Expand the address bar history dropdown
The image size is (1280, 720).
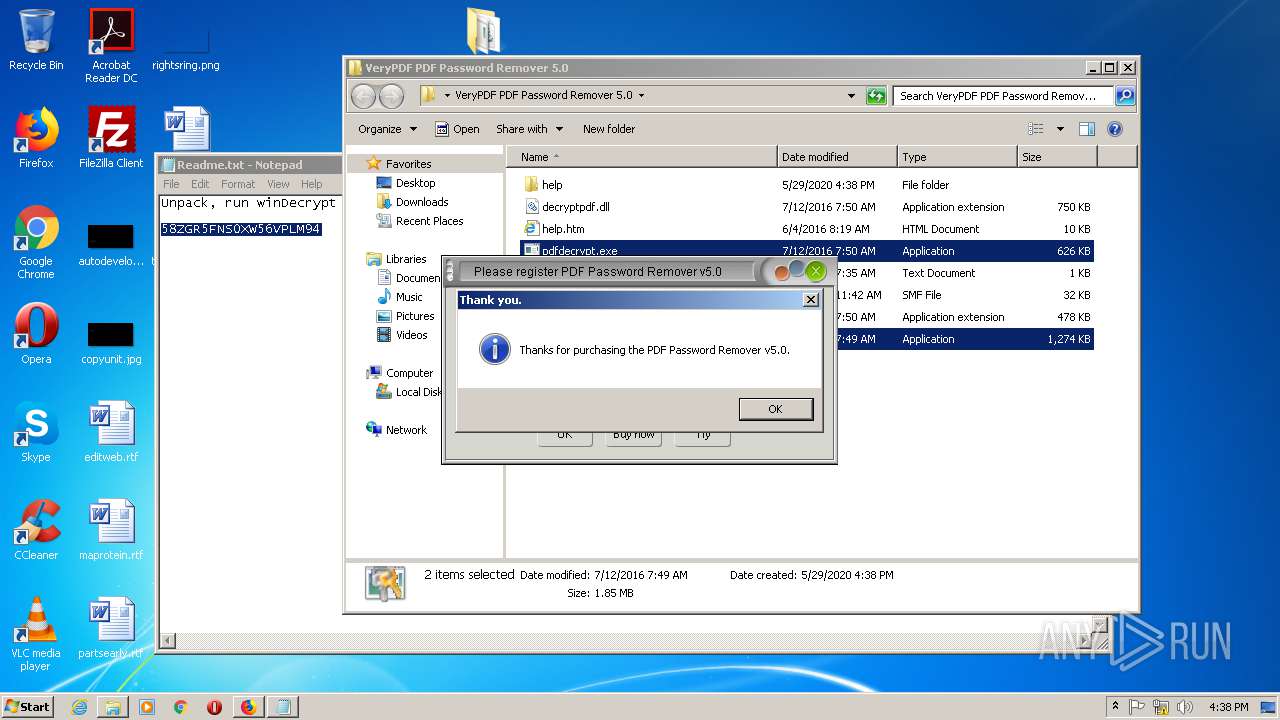(851, 96)
